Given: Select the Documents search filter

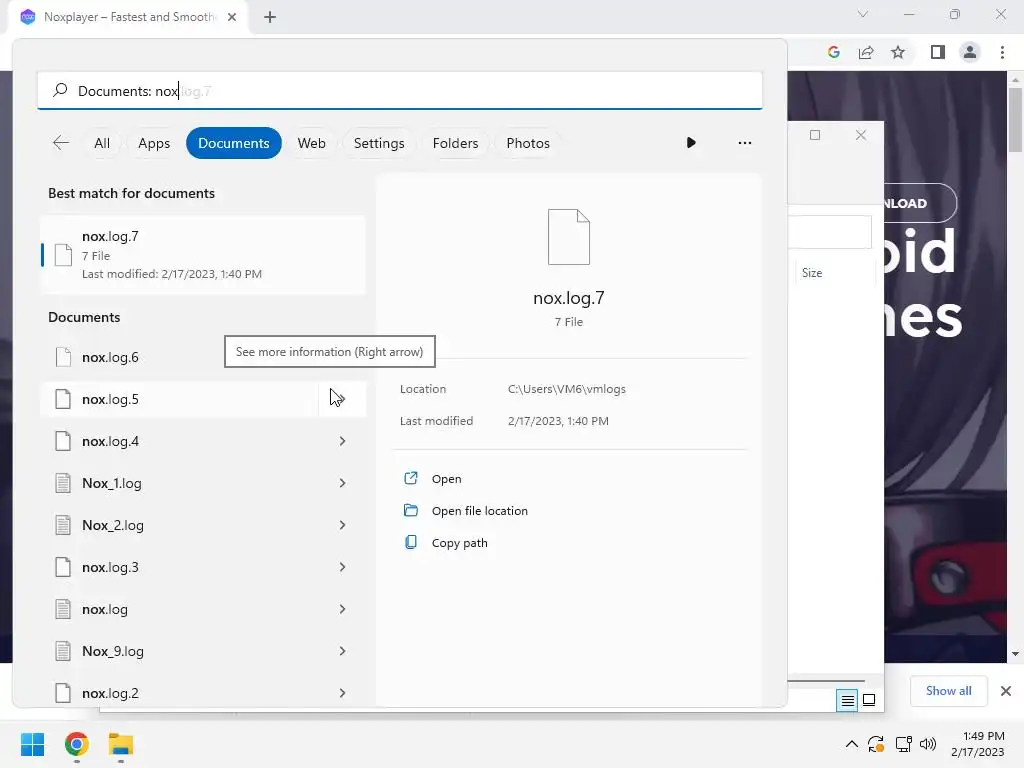Looking at the screenshot, I should tap(234, 143).
